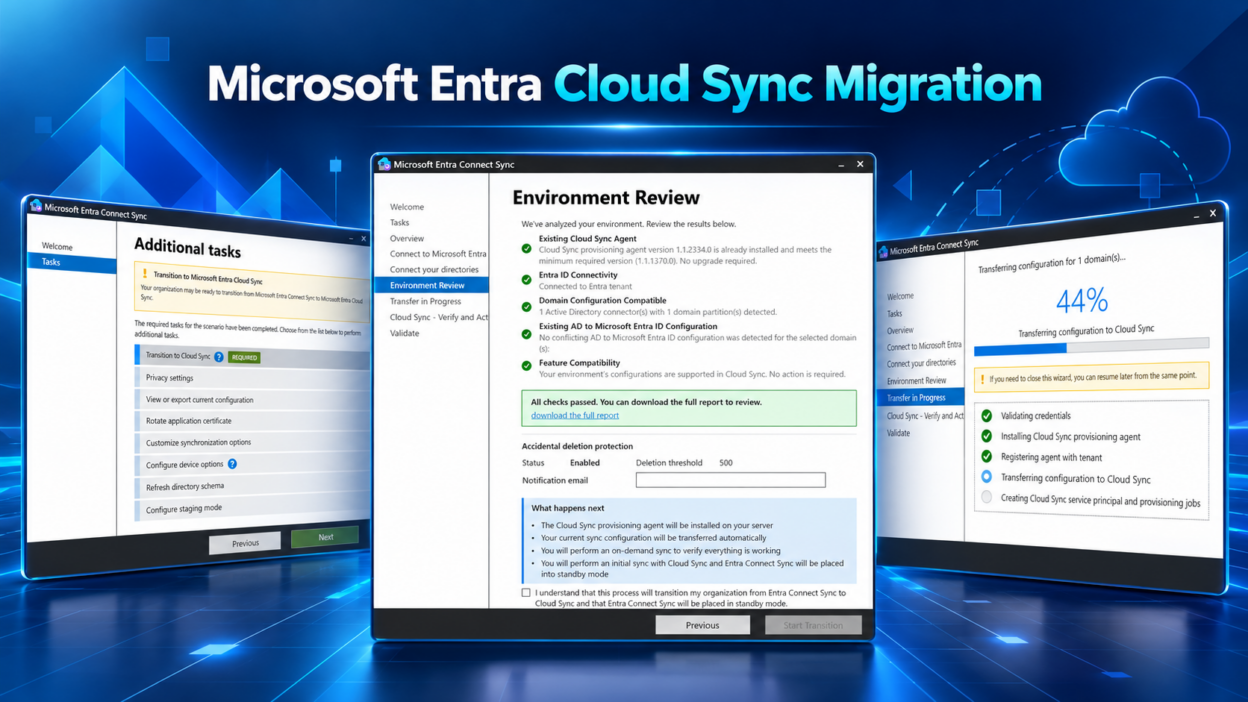Open Connect your directories step in center window

point(434,269)
